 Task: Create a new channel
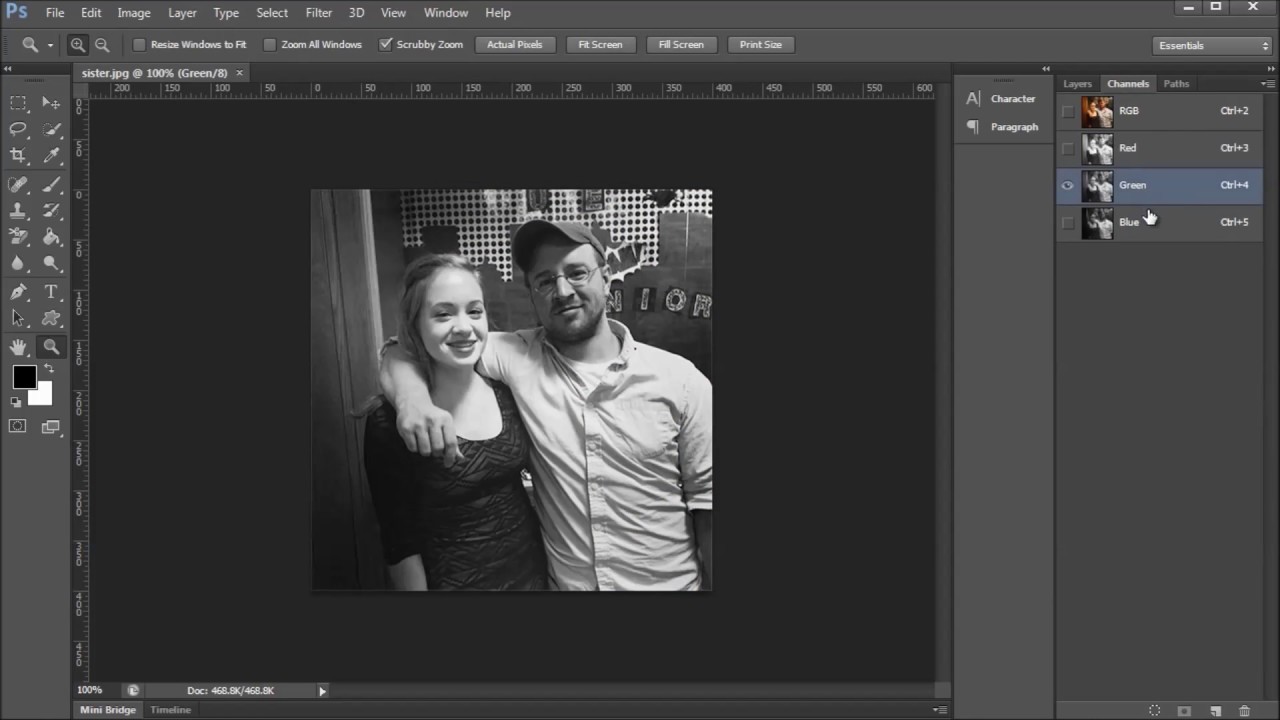1215,711
